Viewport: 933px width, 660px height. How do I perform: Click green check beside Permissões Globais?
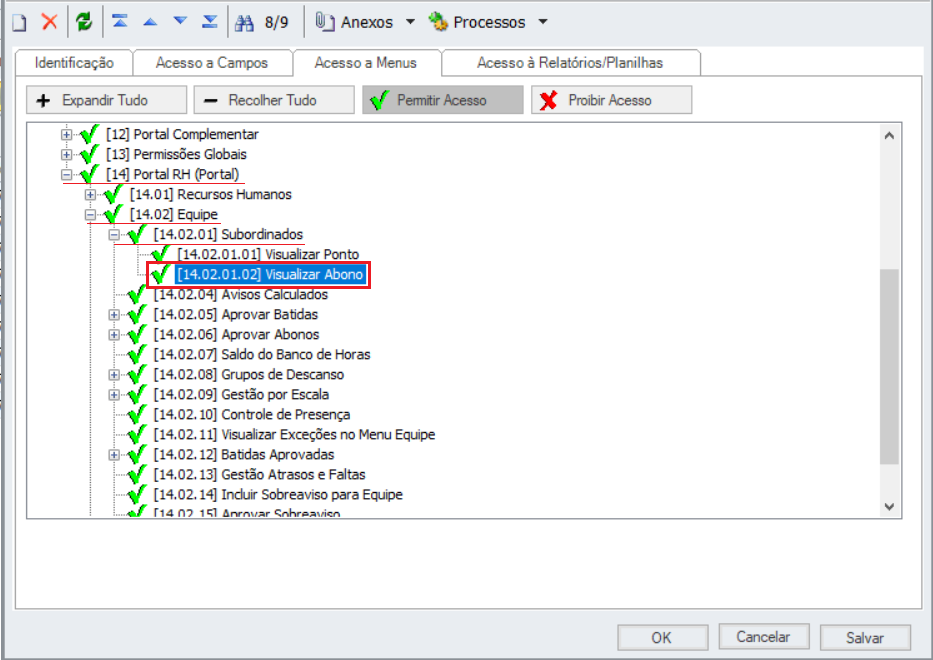tap(89, 154)
